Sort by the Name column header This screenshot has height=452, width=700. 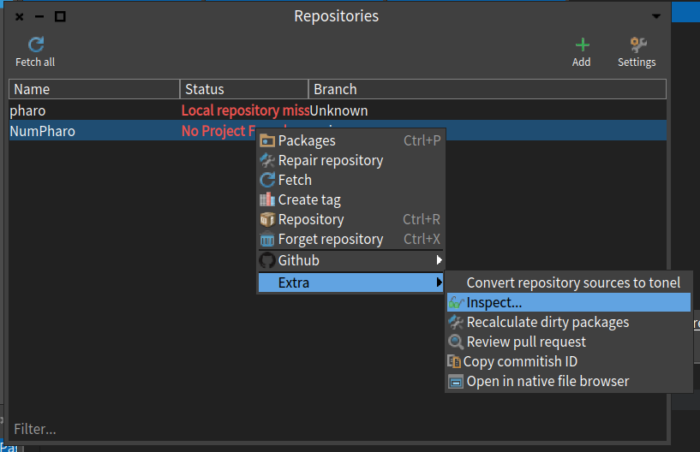(94, 89)
